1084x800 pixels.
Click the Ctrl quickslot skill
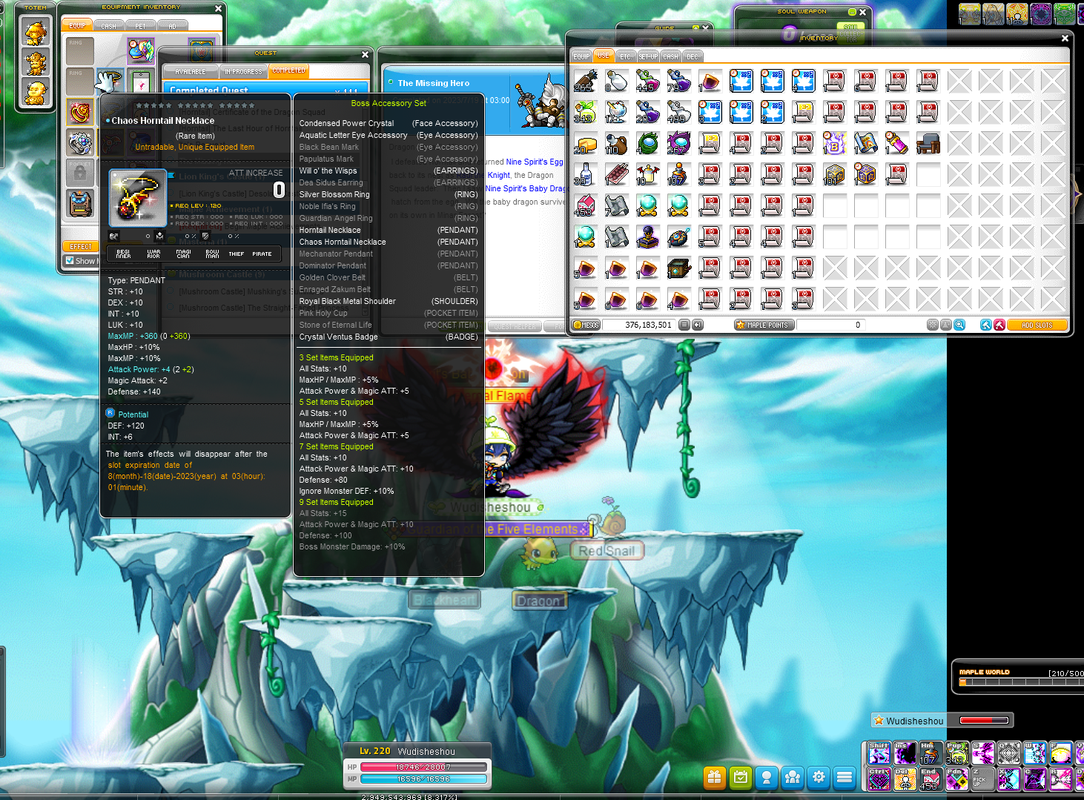(x=879, y=779)
